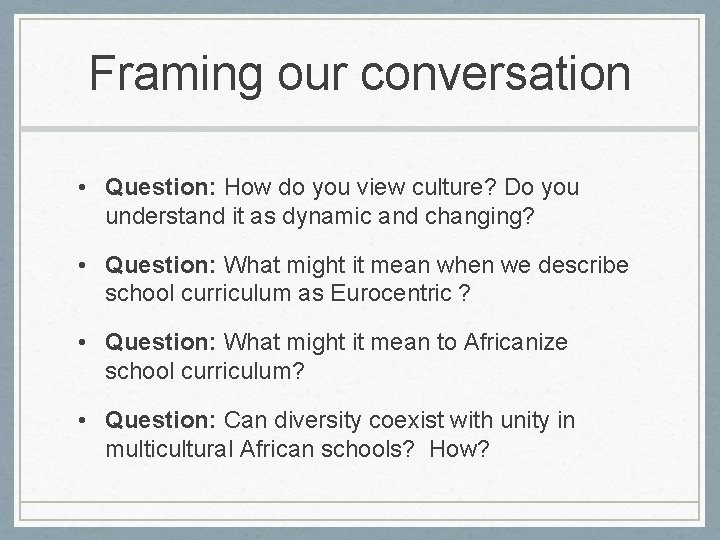Click the second bold 'Question:' label
Image resolution: width=720 pixels, height=540 pixels.
tap(160, 265)
